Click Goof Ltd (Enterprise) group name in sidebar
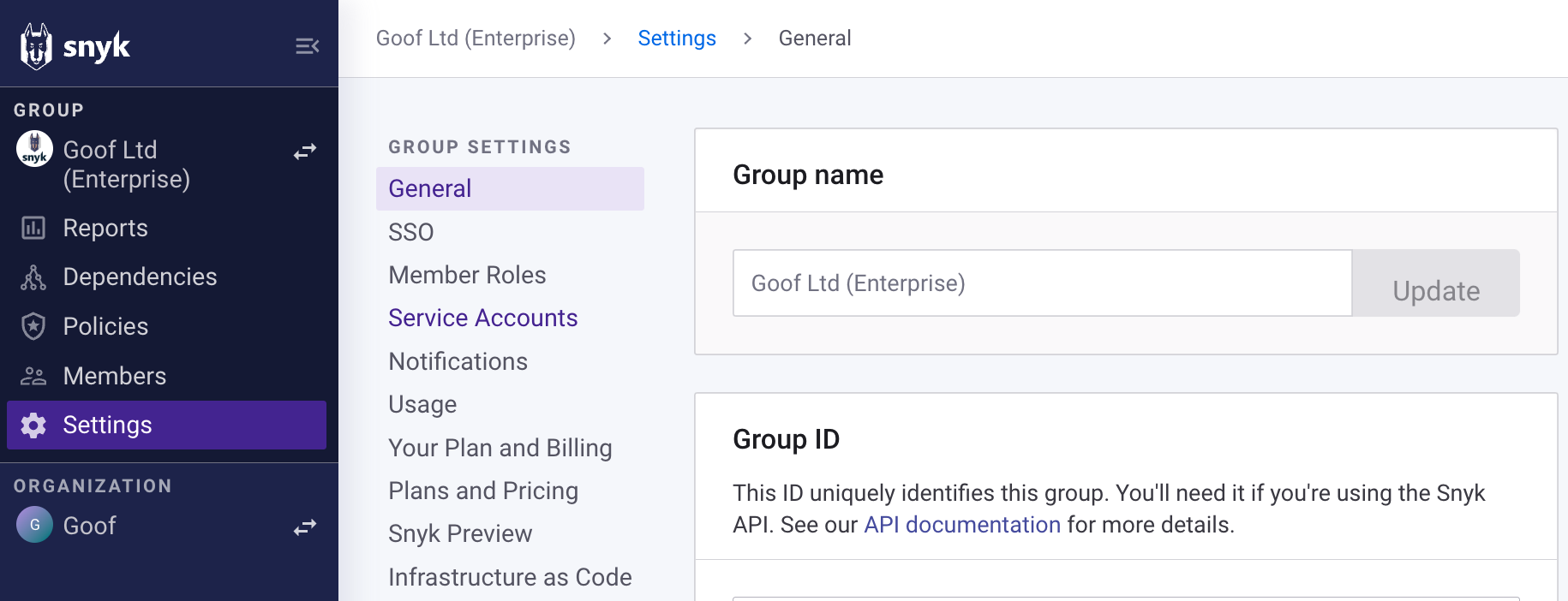This screenshot has height=601, width=1568. (x=127, y=164)
